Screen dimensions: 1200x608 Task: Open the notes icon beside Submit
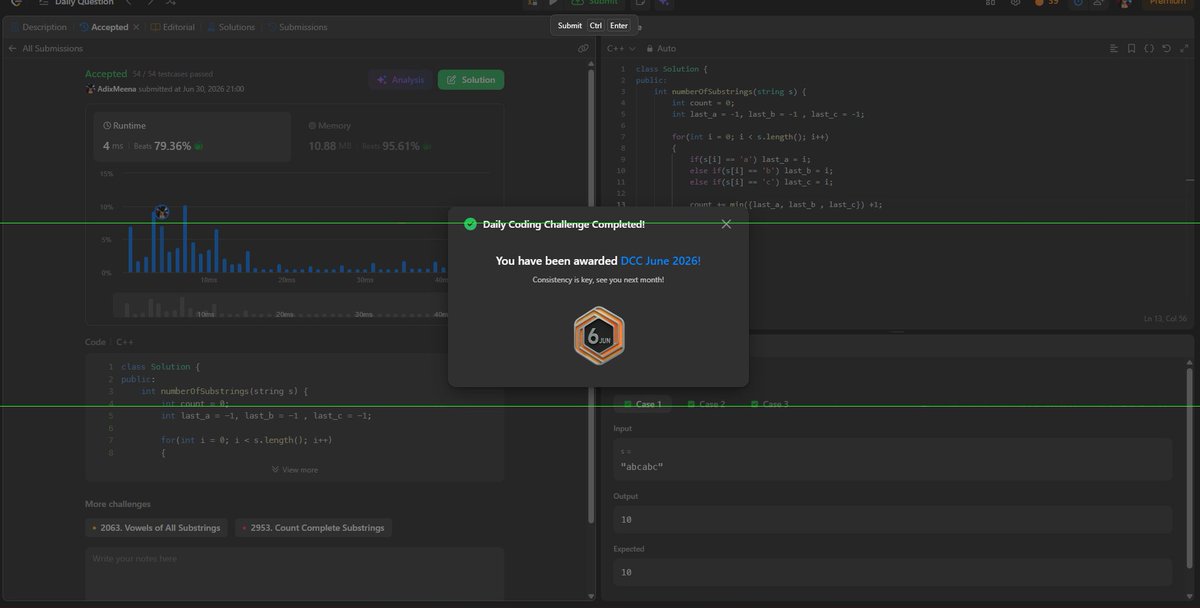(x=640, y=3)
